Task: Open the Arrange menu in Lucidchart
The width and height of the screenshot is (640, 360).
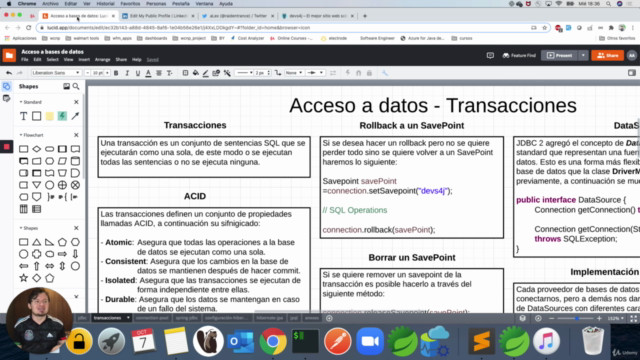Action: [x=102, y=60]
